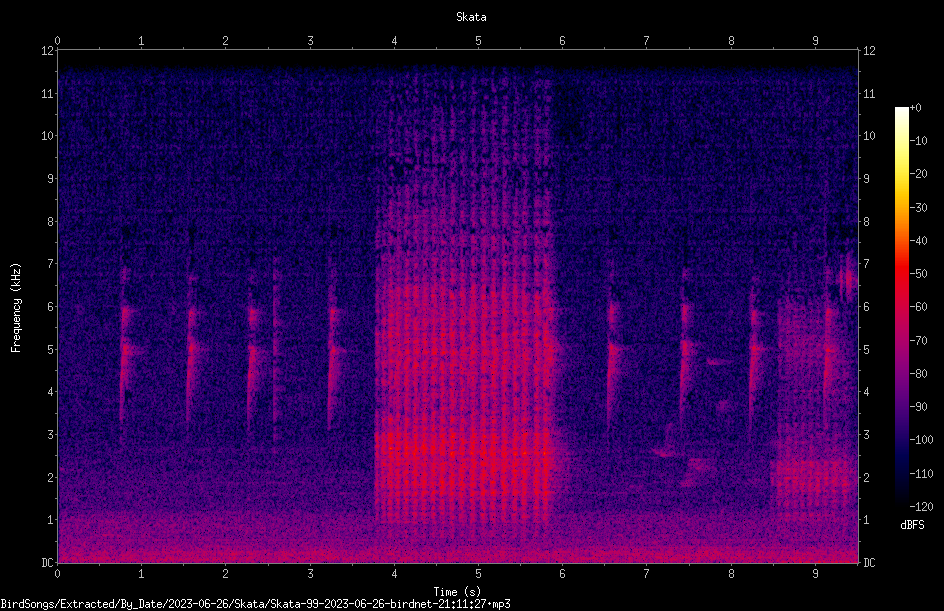Click the "-110" value on the color scale
Viewport: 944px width, 611px height.
pyautogui.click(x=921, y=474)
